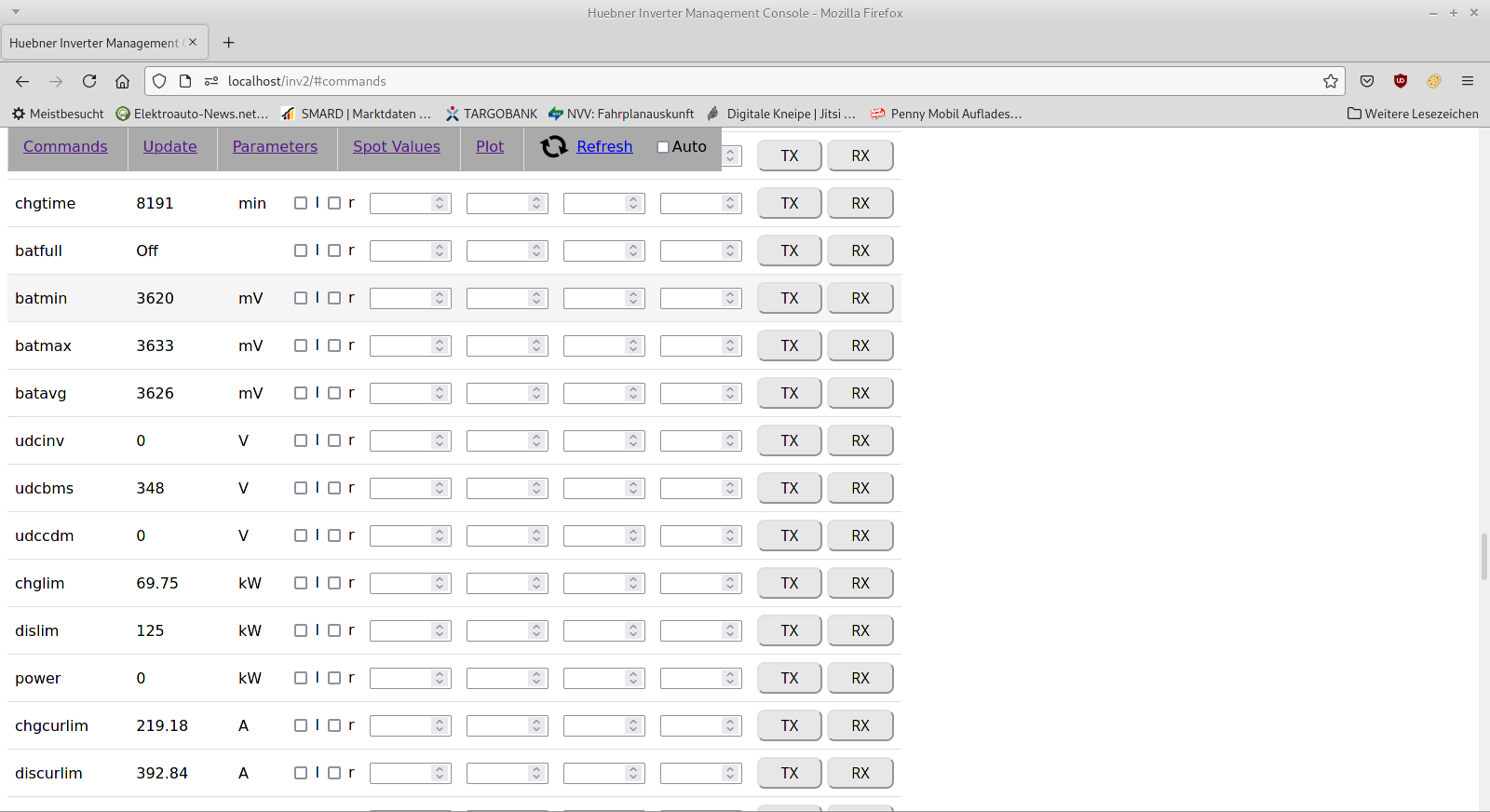Tick the first checkbox in the chgtime row

[301, 203]
